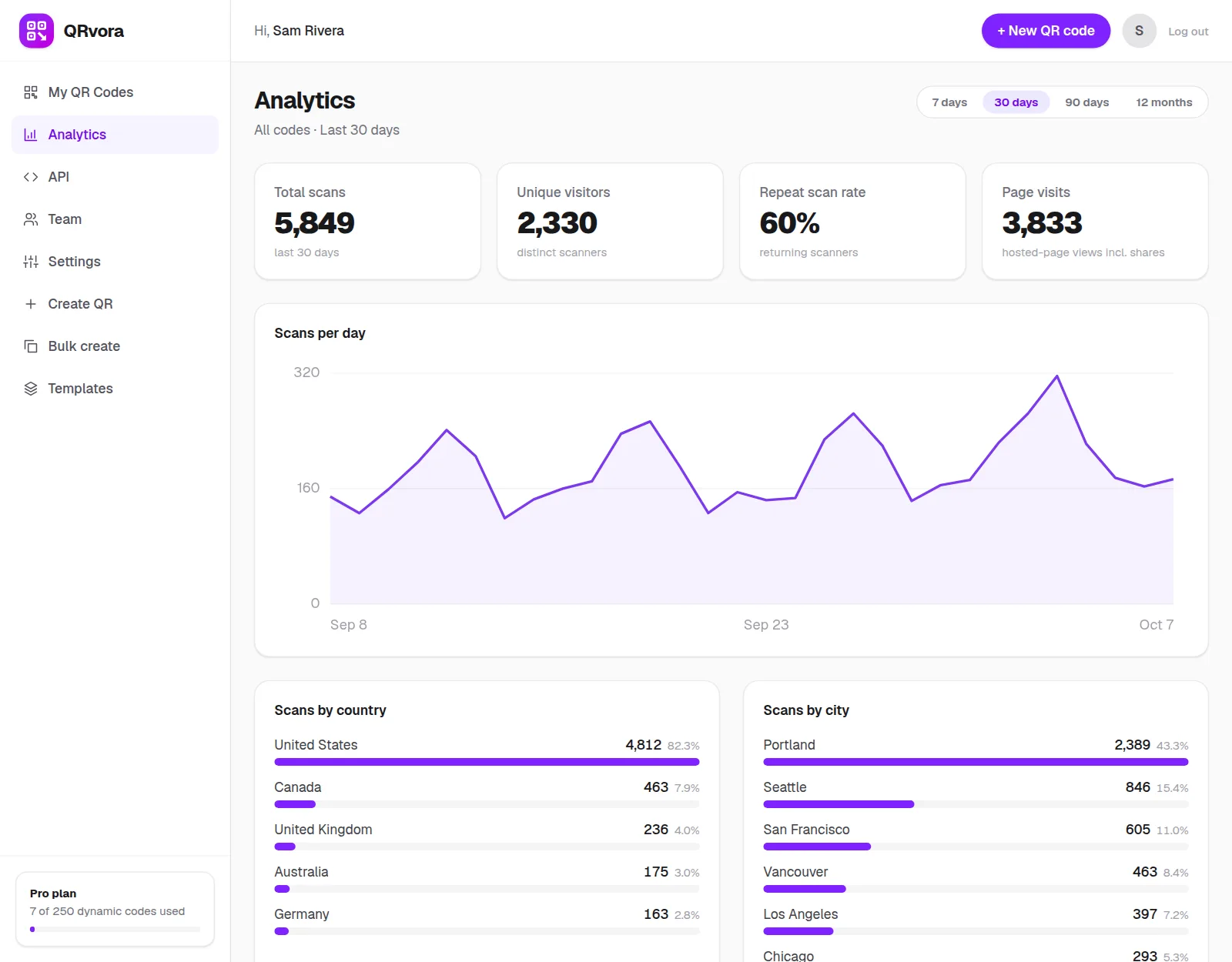Open the S user avatar

[1139, 31]
